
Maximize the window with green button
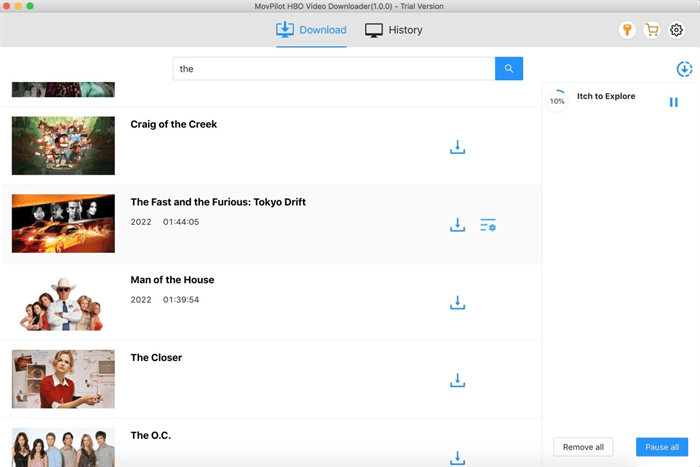pos(30,6)
